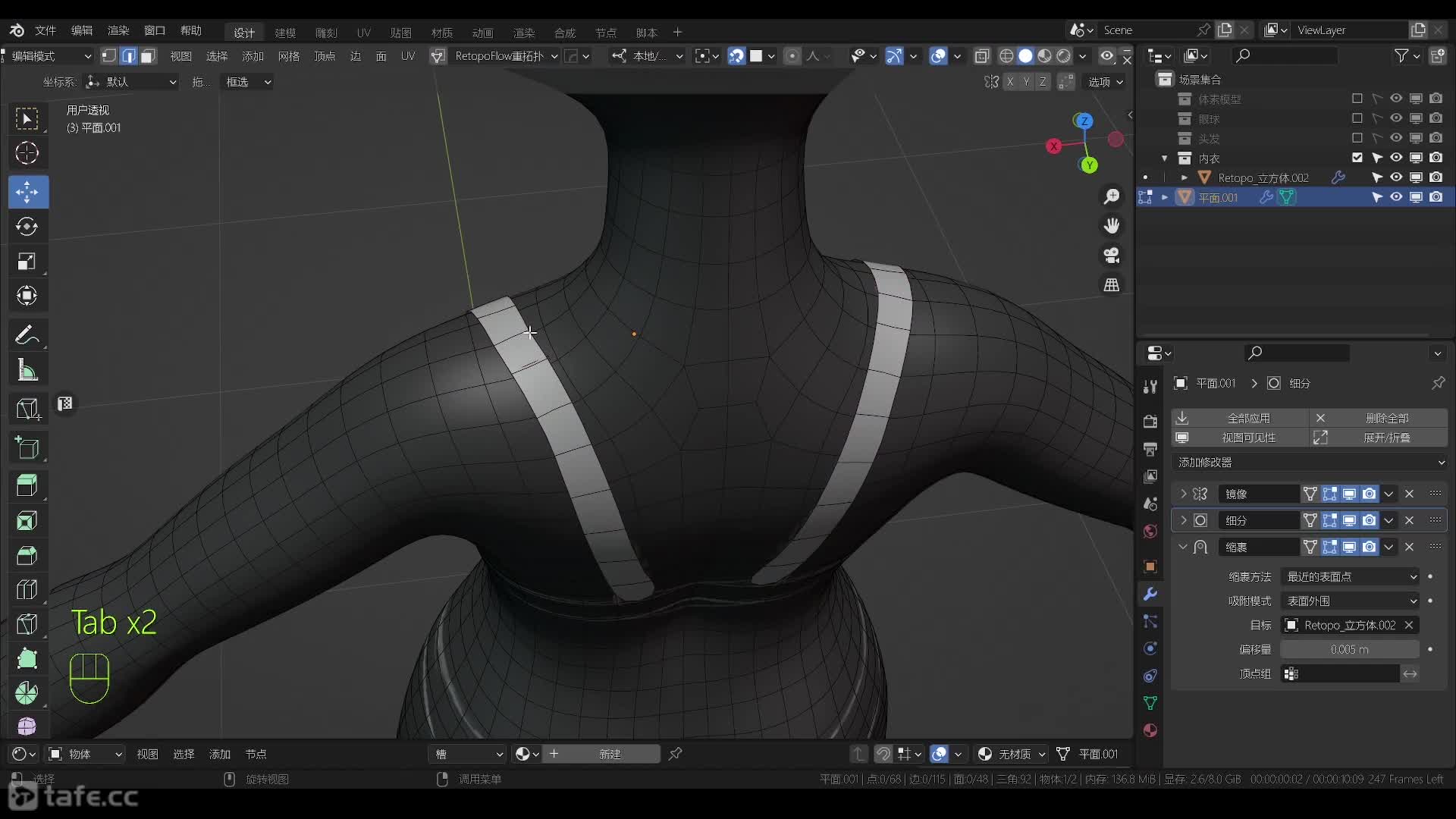Open the 缩裹方法 最近的表面点 dropdown

click(1350, 577)
